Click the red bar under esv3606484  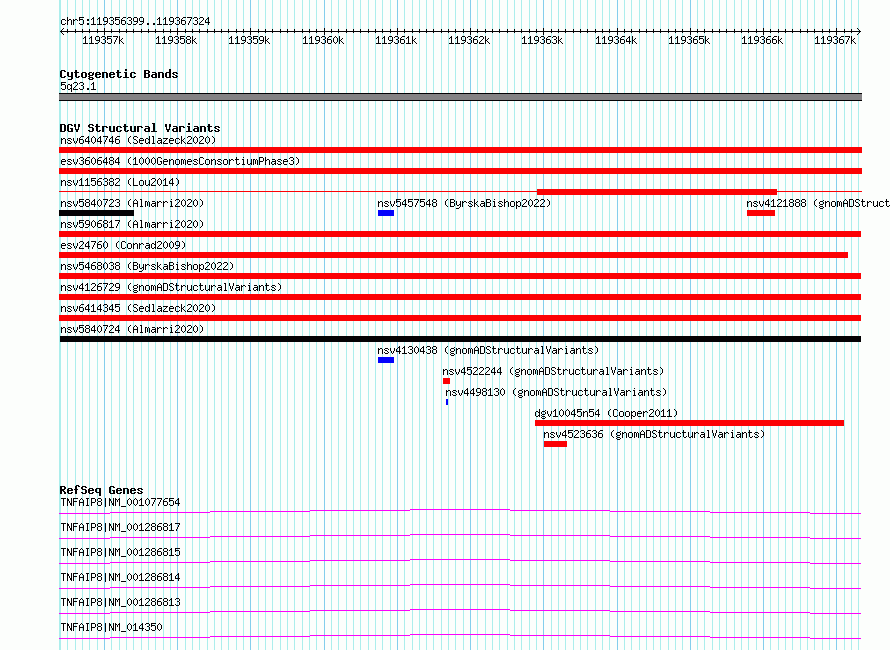pos(460,171)
